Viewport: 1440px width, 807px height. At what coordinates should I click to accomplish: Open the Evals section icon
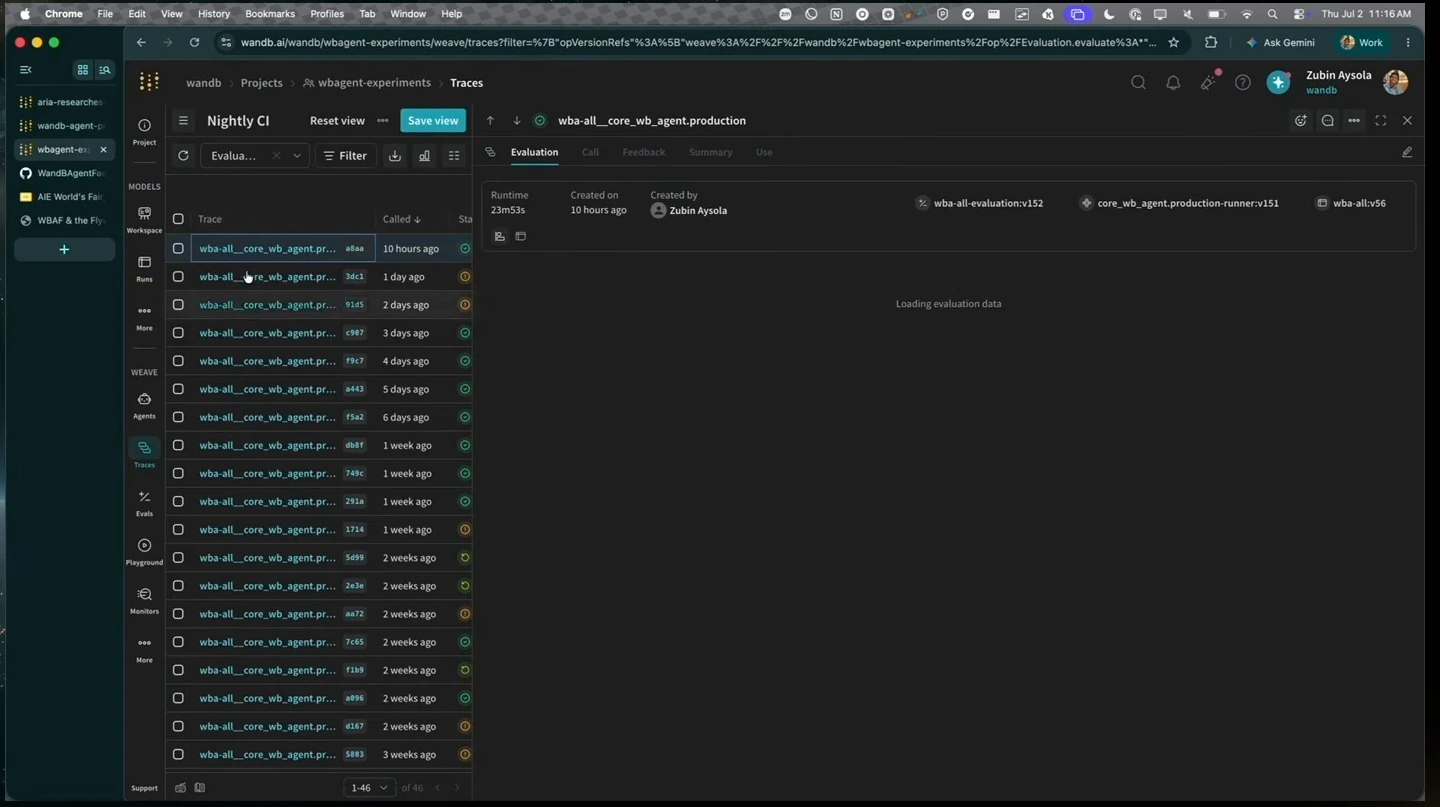coord(144,503)
